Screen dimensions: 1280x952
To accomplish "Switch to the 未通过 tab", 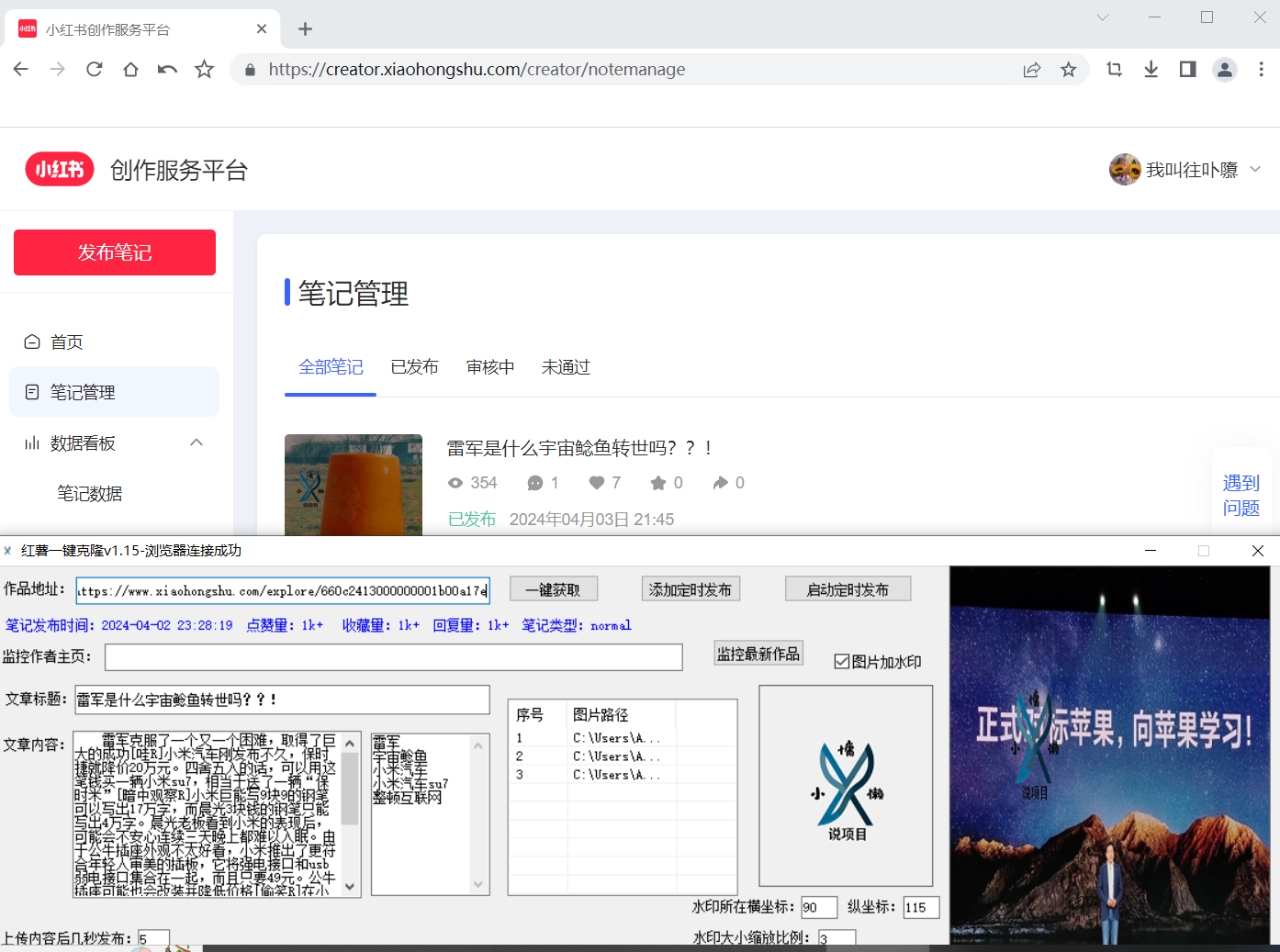I will click(566, 366).
